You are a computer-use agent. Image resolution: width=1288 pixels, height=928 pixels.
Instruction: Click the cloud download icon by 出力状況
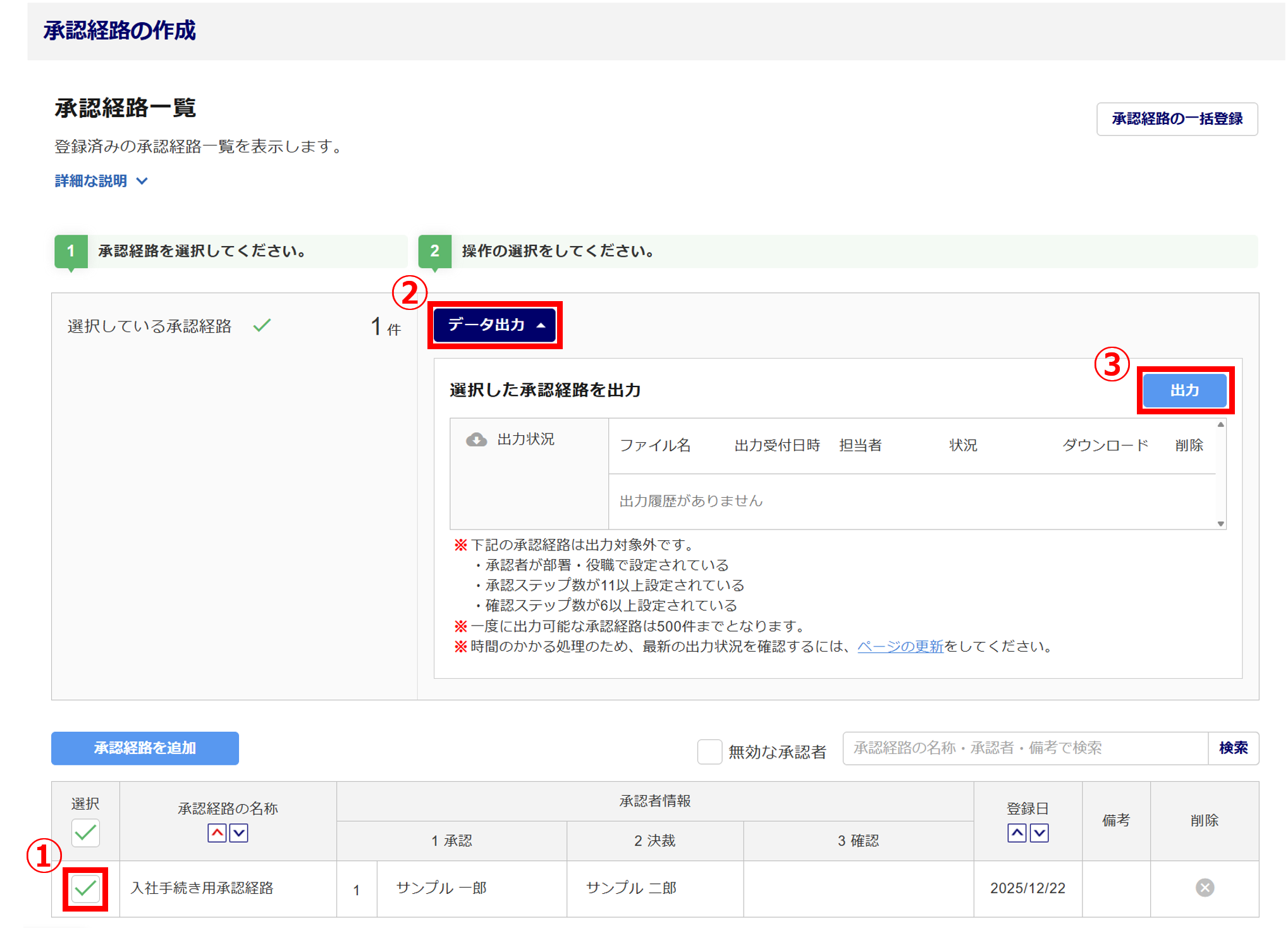(476, 440)
